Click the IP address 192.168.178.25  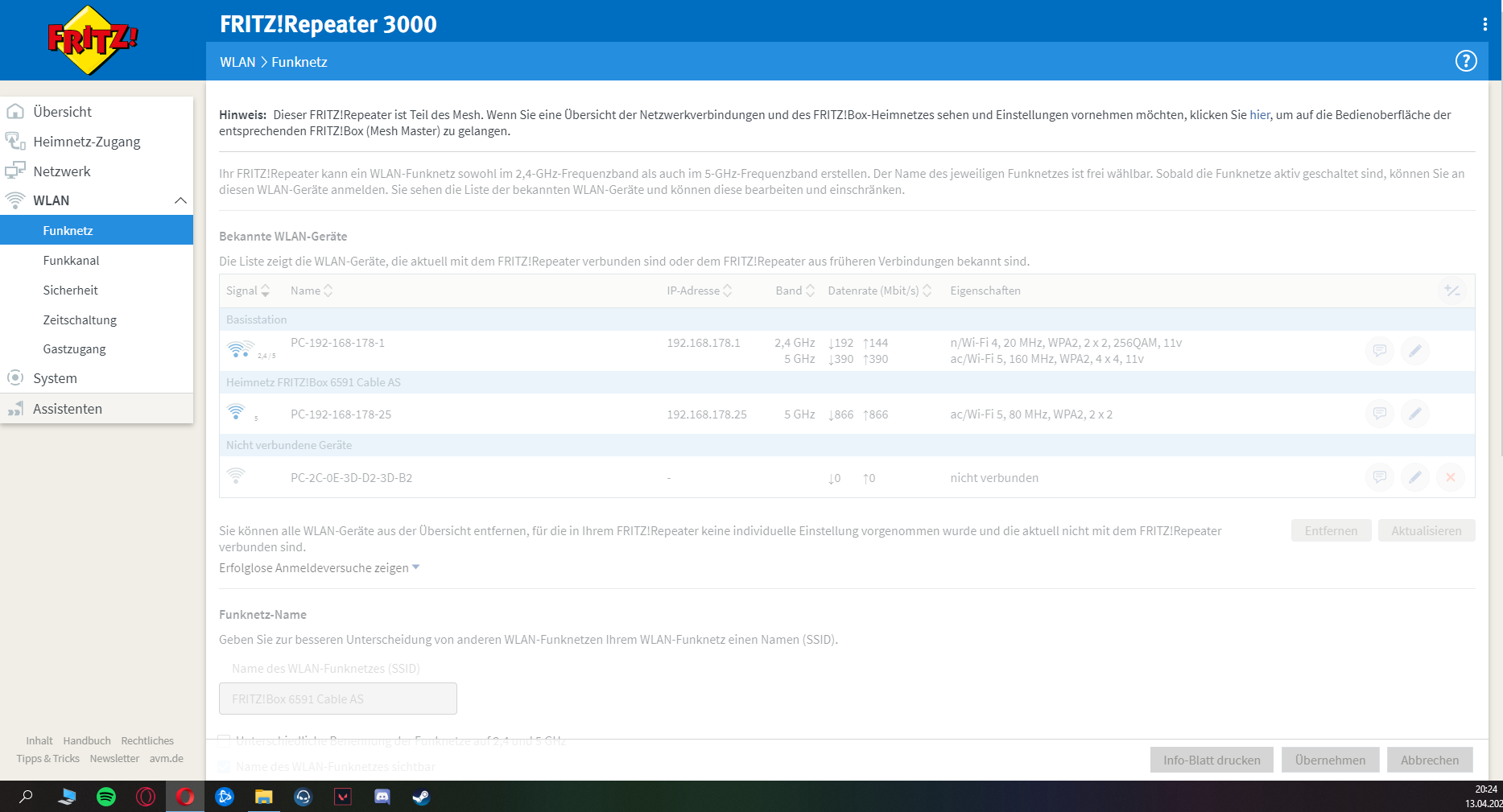(x=707, y=414)
